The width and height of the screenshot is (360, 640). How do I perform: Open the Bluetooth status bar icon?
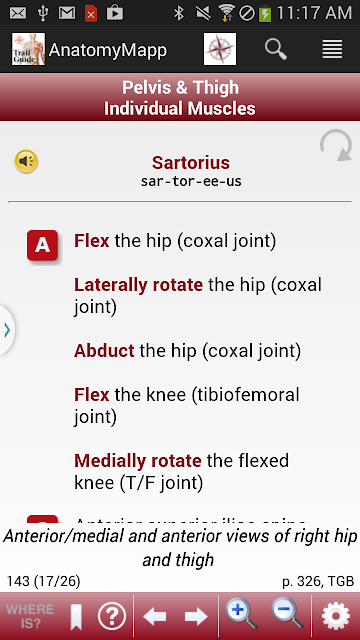click(179, 13)
